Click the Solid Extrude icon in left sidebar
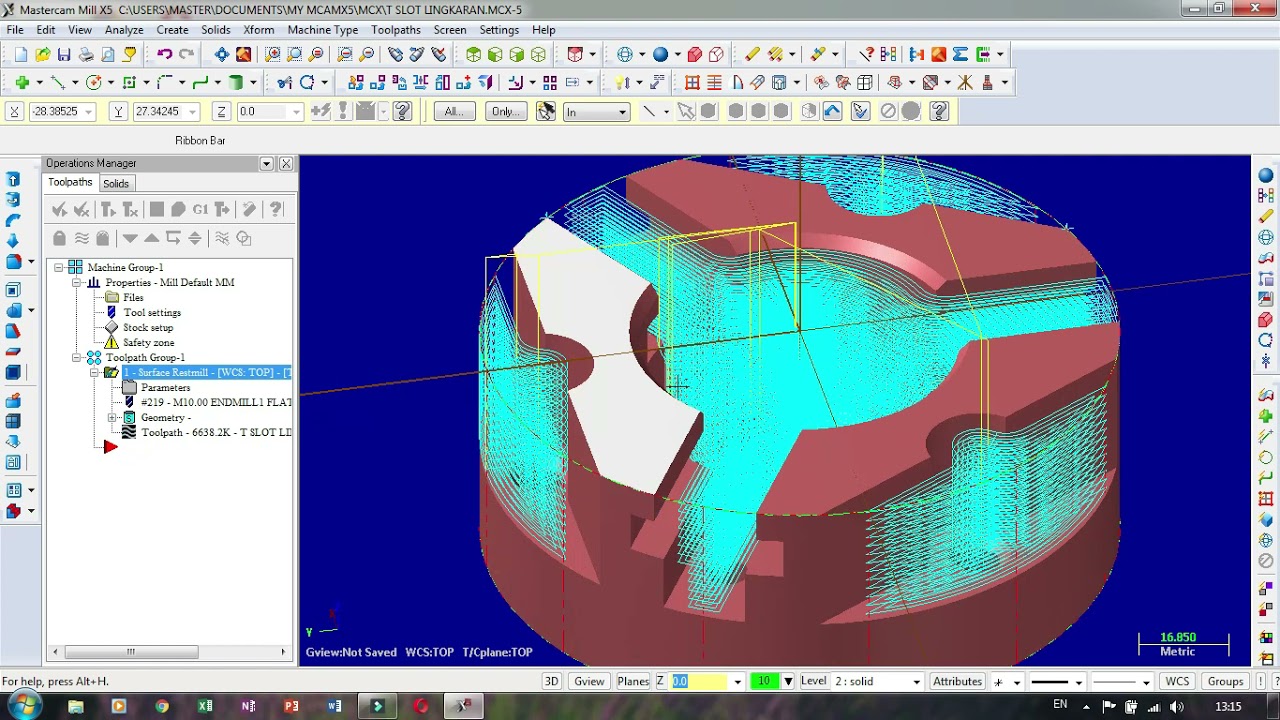This screenshot has height=720, width=1280. pyautogui.click(x=13, y=179)
